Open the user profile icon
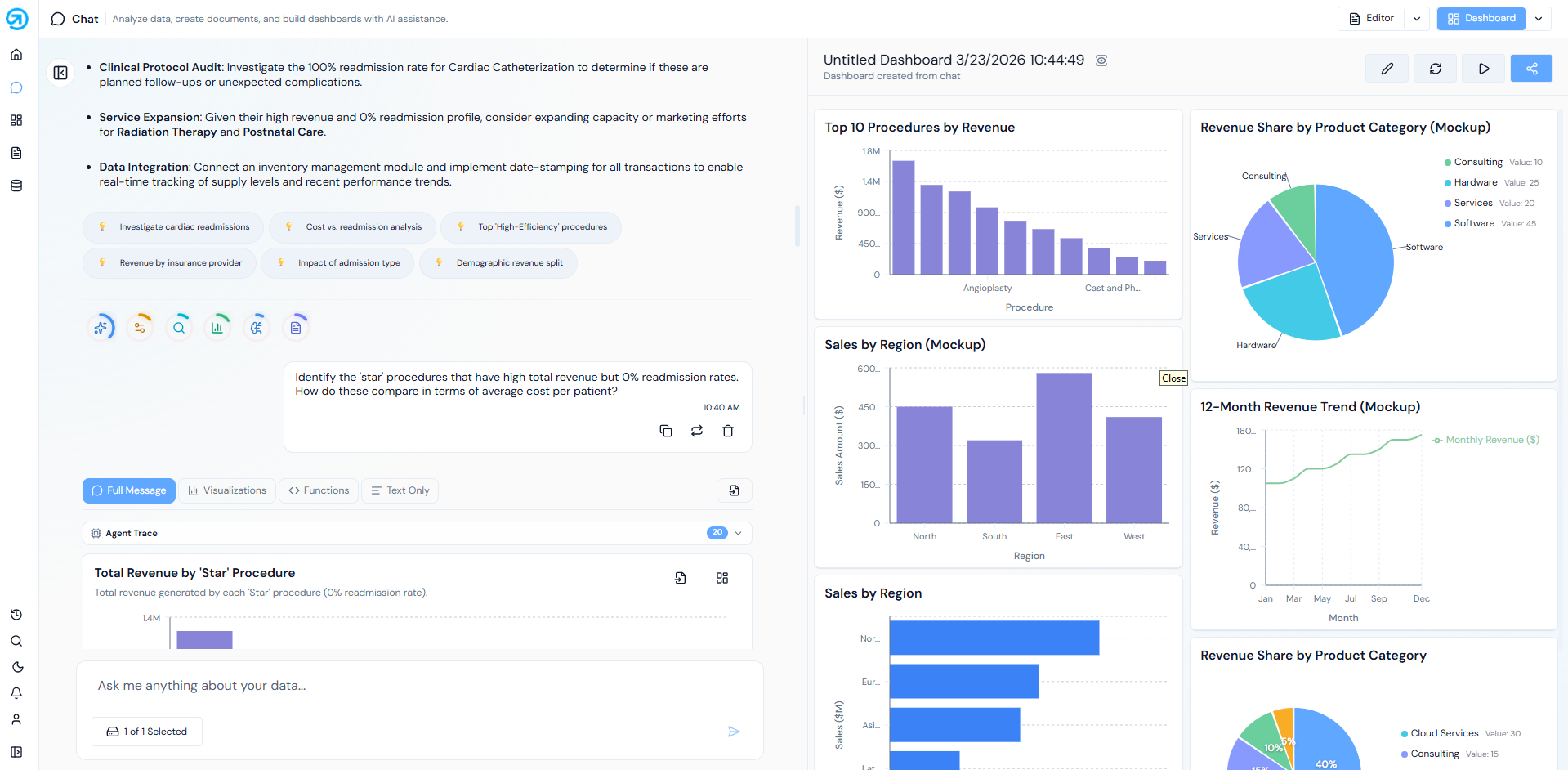 coord(16,719)
